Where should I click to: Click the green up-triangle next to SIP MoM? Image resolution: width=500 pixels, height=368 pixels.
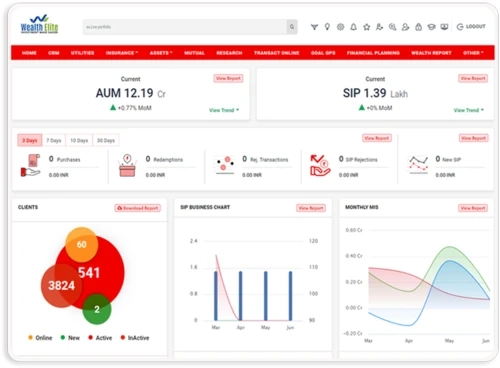[x=361, y=107]
